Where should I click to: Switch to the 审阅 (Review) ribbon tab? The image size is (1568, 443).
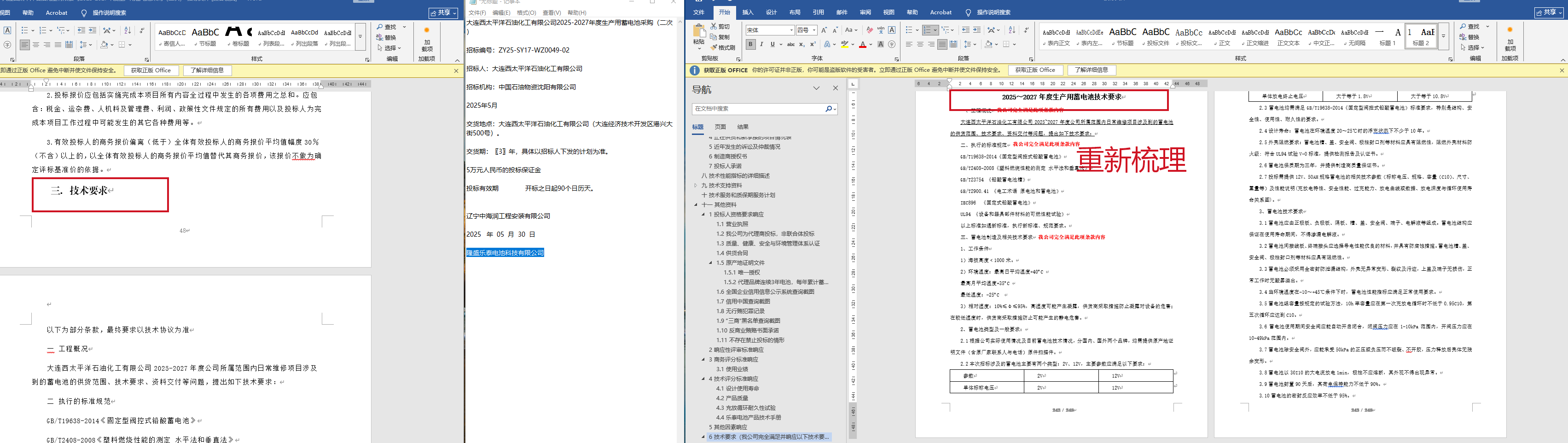865,12
